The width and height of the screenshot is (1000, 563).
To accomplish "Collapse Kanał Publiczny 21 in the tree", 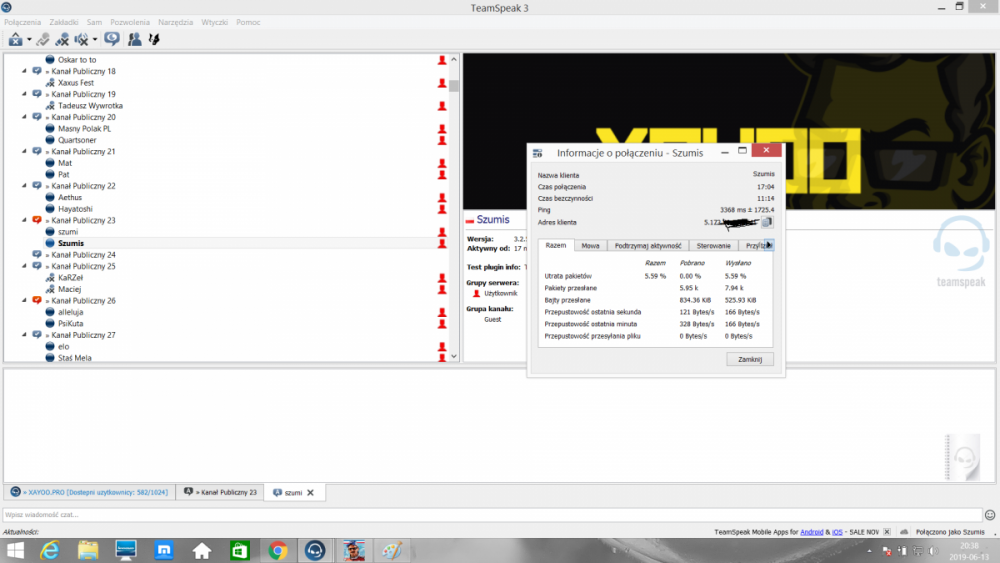I will point(24,152).
